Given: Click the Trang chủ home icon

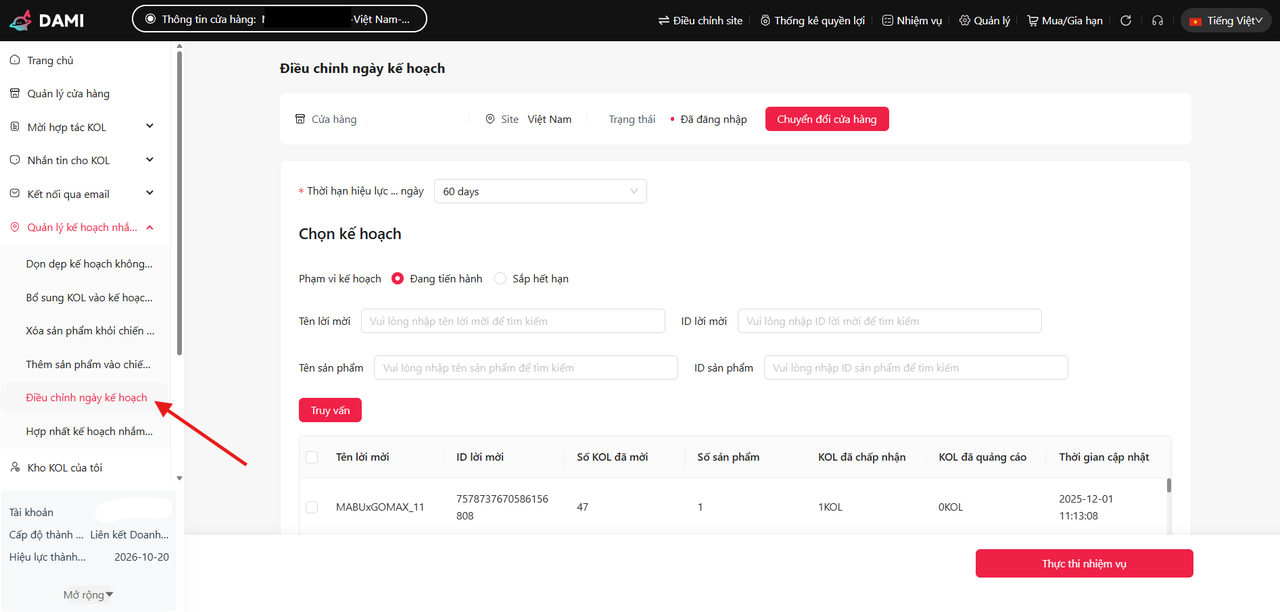Looking at the screenshot, I should pos(15,60).
